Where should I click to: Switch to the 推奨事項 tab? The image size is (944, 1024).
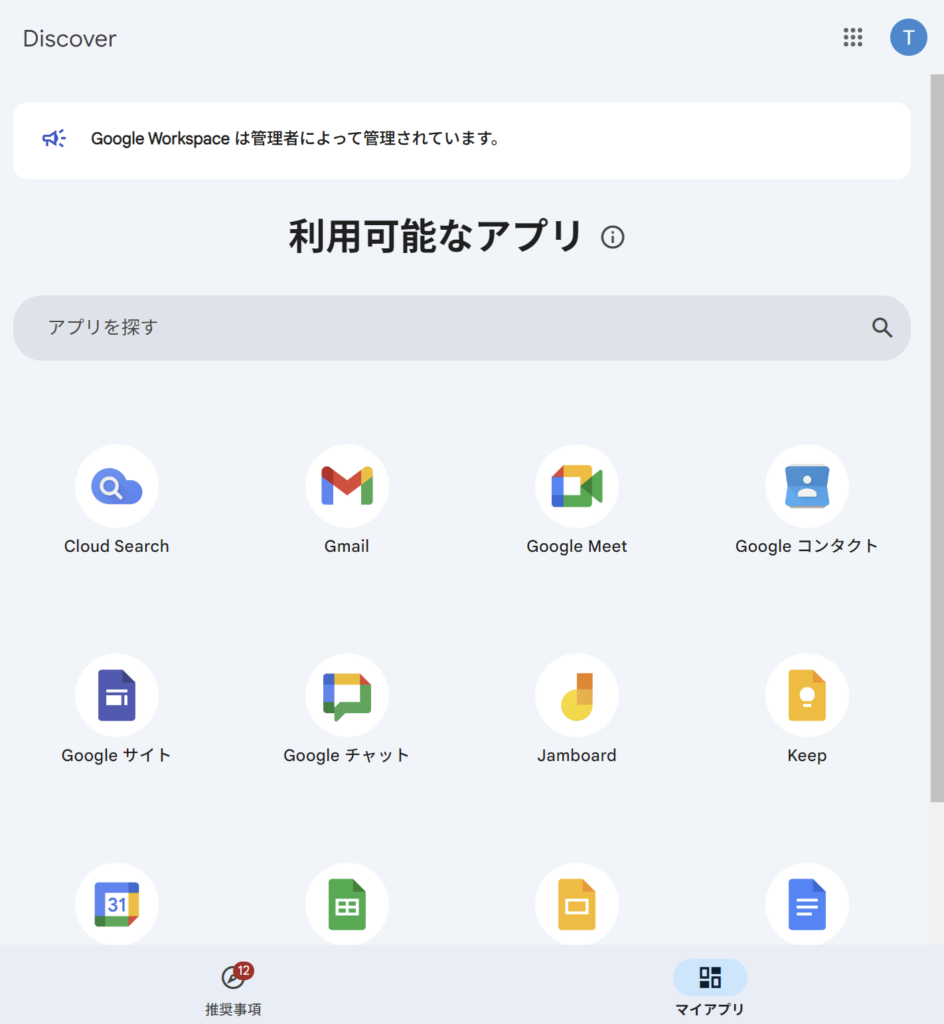coord(234,988)
